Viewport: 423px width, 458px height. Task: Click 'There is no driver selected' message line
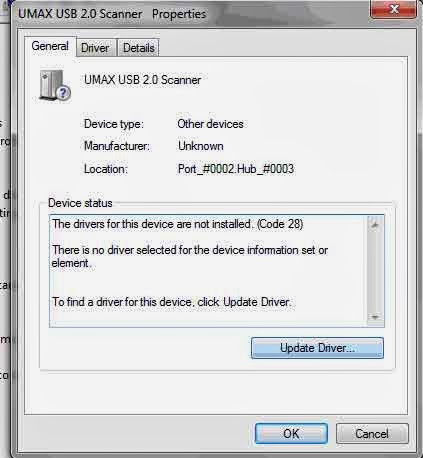(190, 256)
